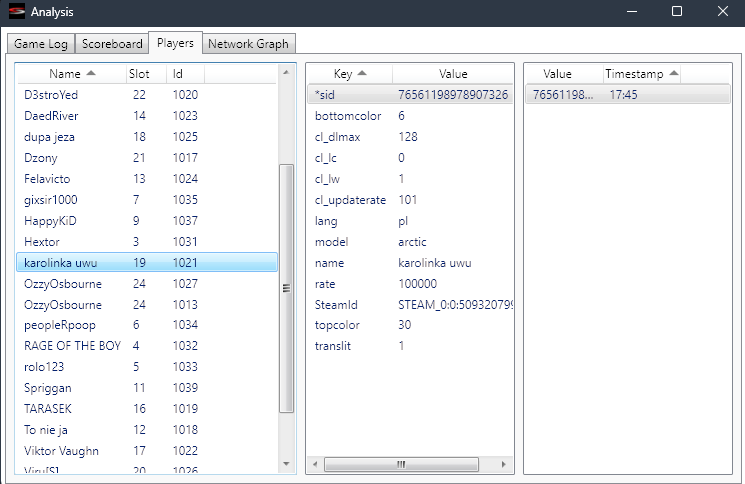Sort players by Id column header
Image resolution: width=745 pixels, height=484 pixels.
pyautogui.click(x=185, y=74)
